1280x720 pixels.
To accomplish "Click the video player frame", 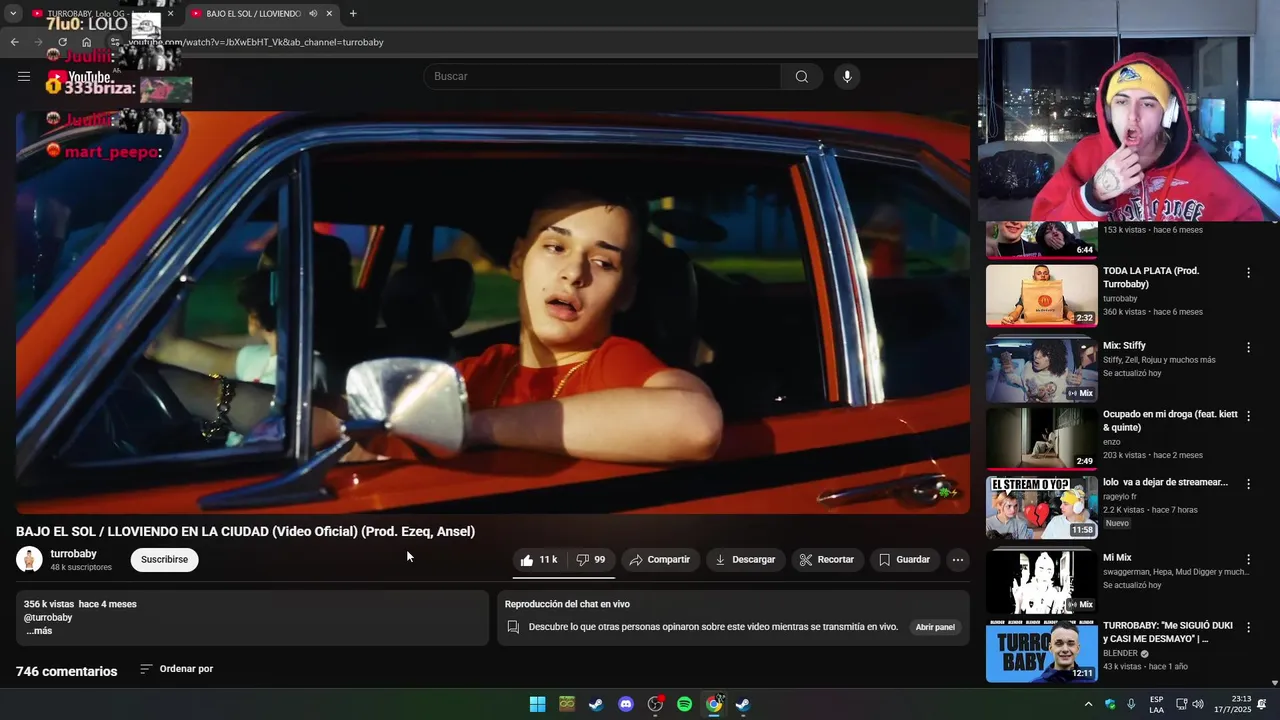I will [492, 312].
